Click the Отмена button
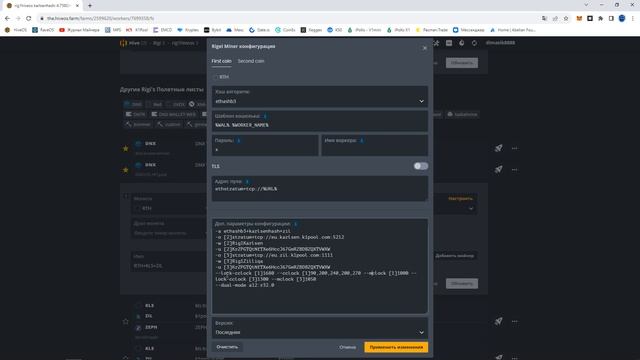The image size is (640, 360). coord(347,347)
